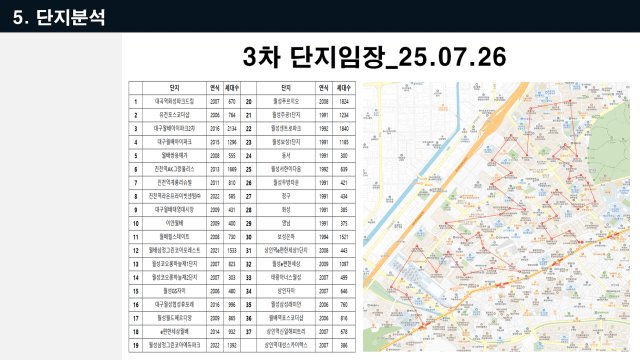Select the complex name in row 15
The image size is (640, 360).
click(174, 291)
